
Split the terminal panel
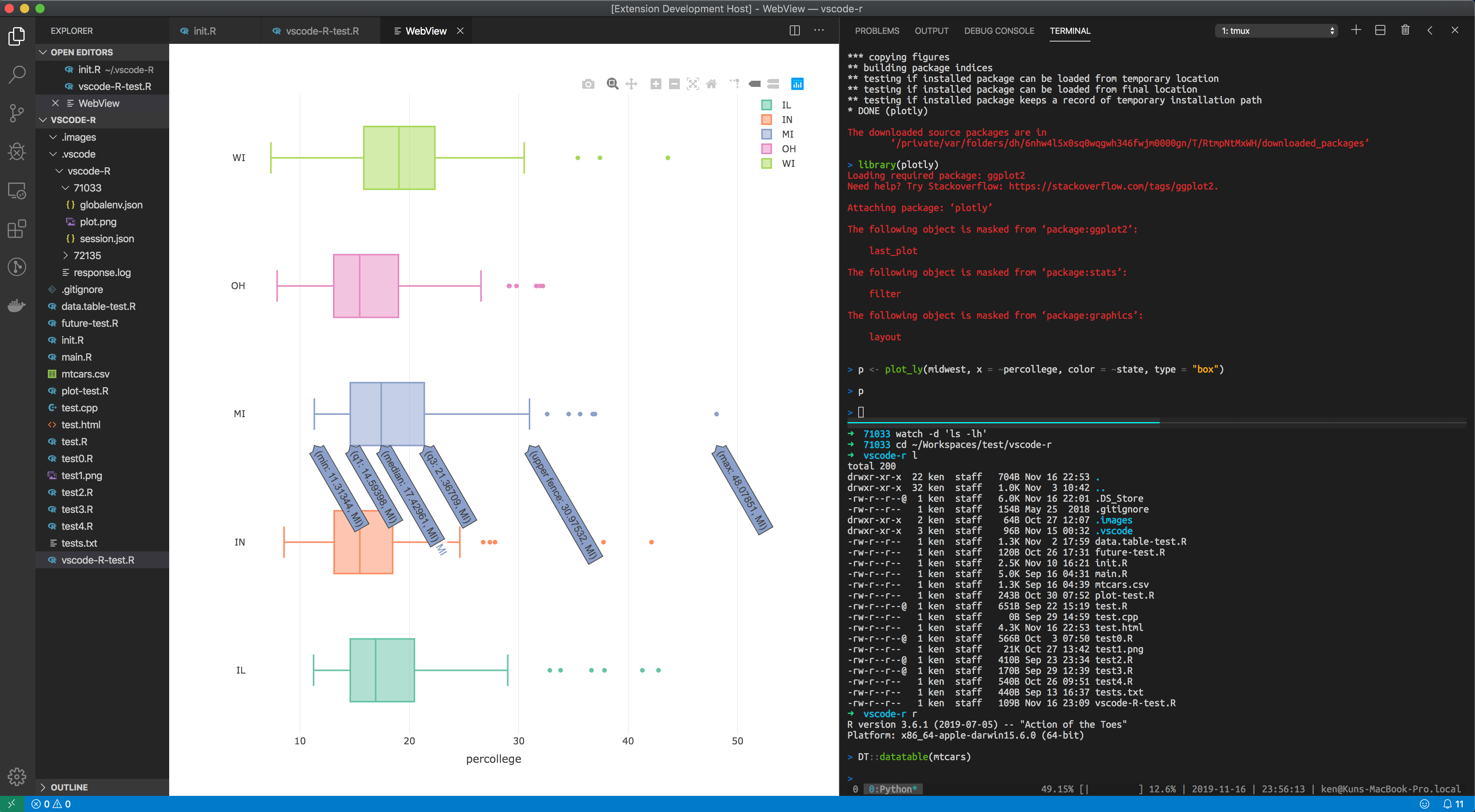(1380, 30)
